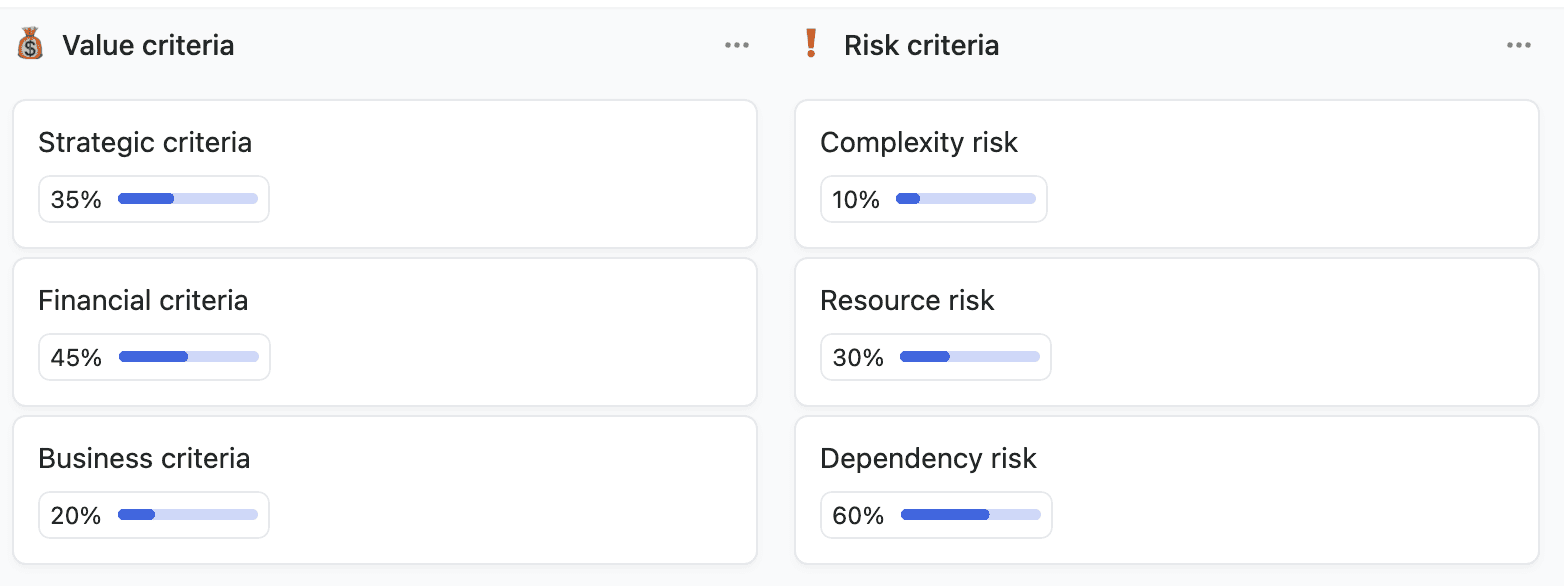Open the ellipsis menu for Risk criteria column
The width and height of the screenshot is (1564, 586).
(1519, 44)
